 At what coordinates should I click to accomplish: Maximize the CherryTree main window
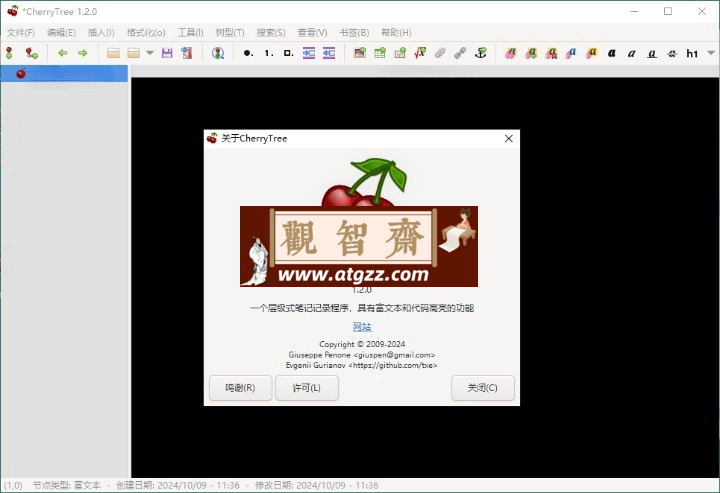coord(668,11)
